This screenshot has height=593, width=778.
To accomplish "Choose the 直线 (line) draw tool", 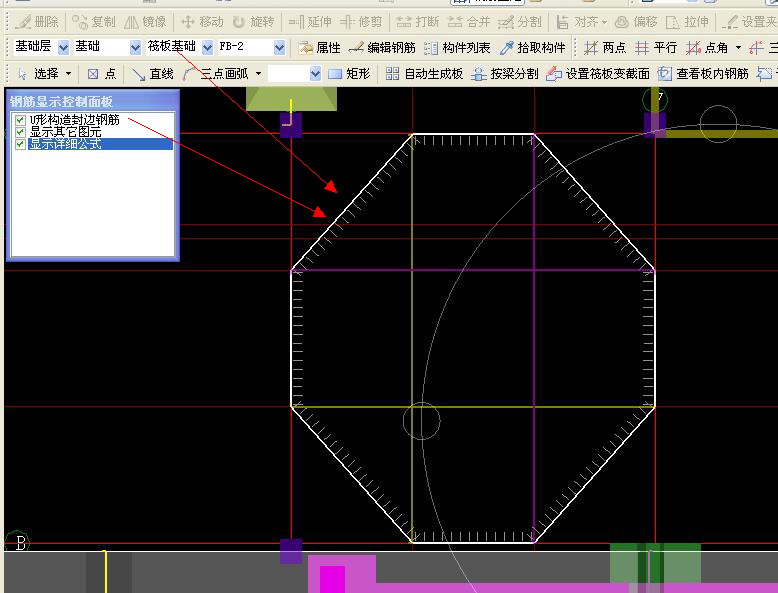I will (x=152, y=74).
